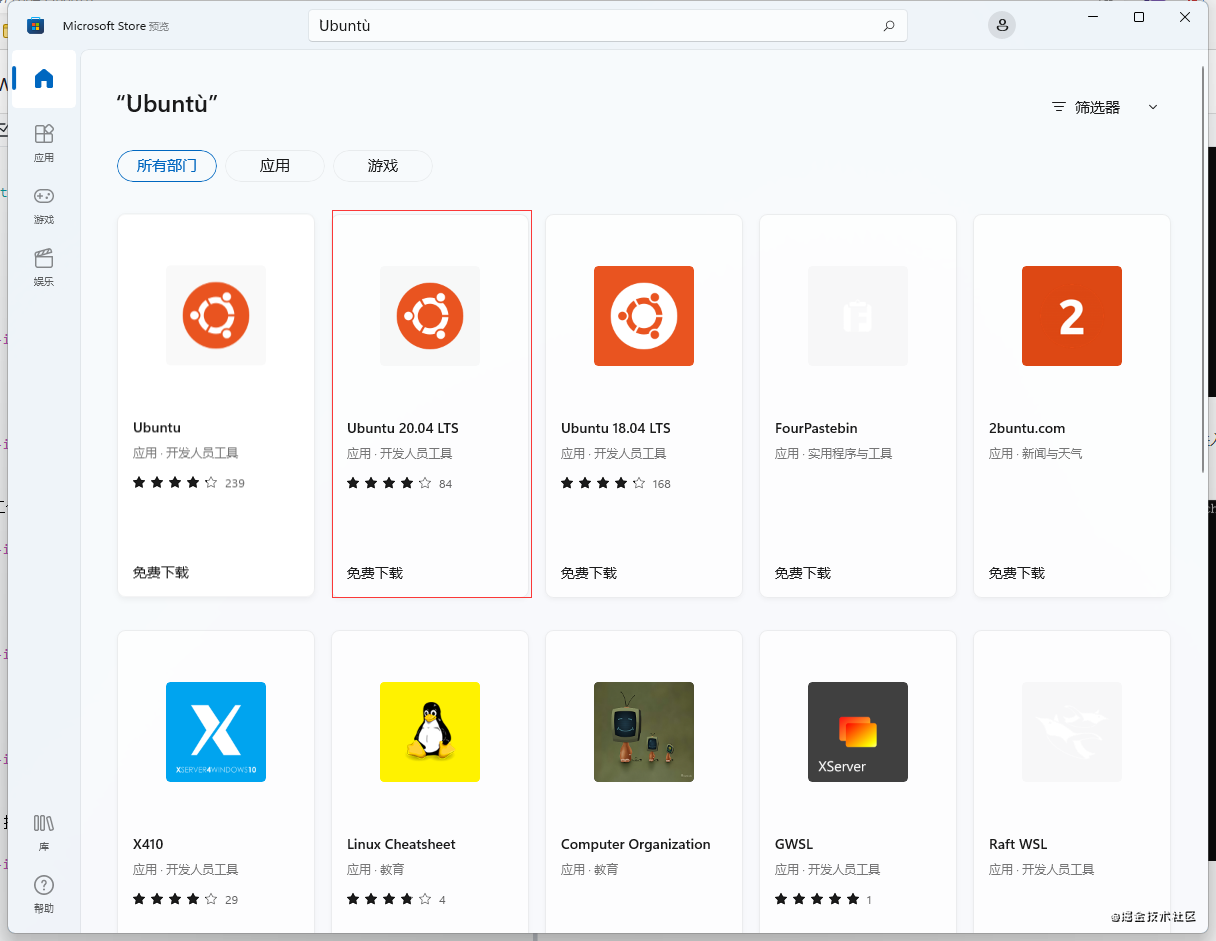This screenshot has height=941, width=1216.
Task: Open the 2buntu.com title text
Action: point(1027,428)
